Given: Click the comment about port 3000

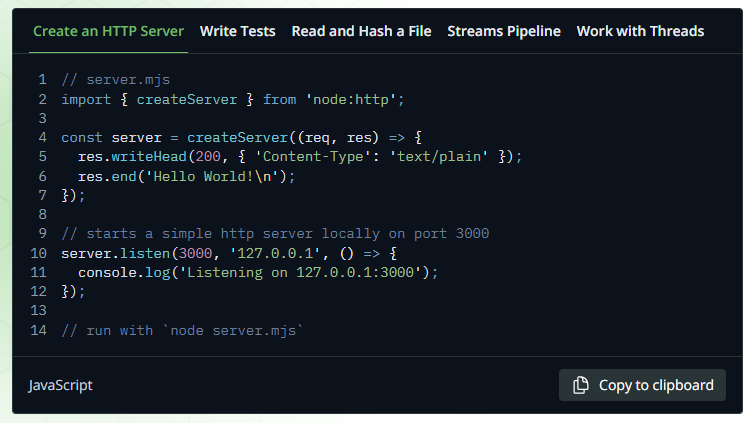Looking at the screenshot, I should tap(275, 234).
